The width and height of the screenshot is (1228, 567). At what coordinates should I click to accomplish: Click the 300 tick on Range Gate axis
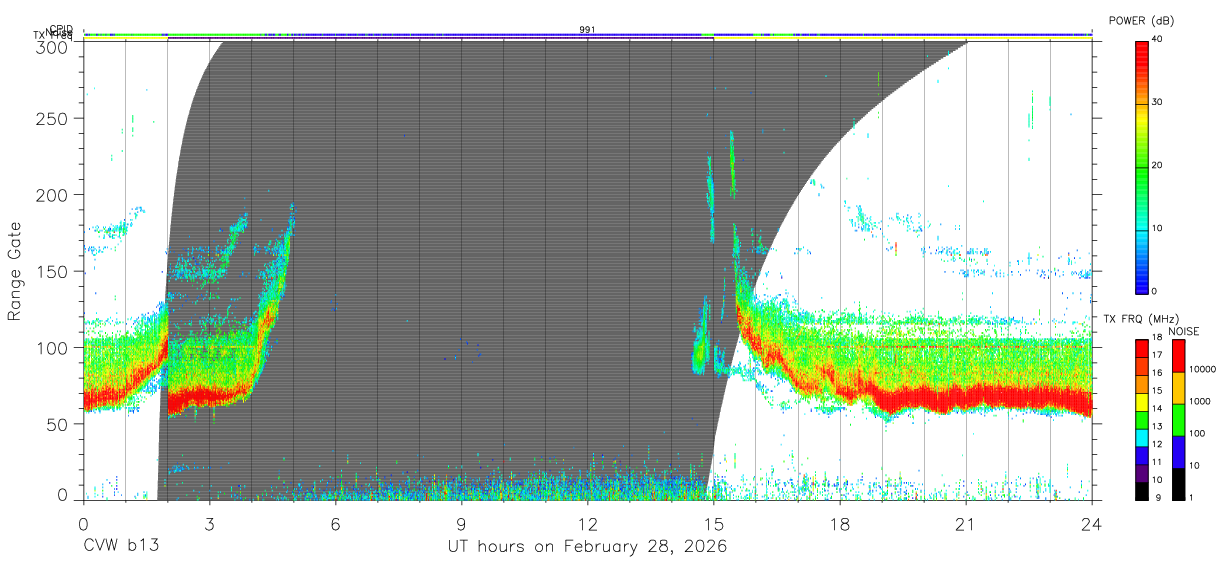click(x=52, y=46)
